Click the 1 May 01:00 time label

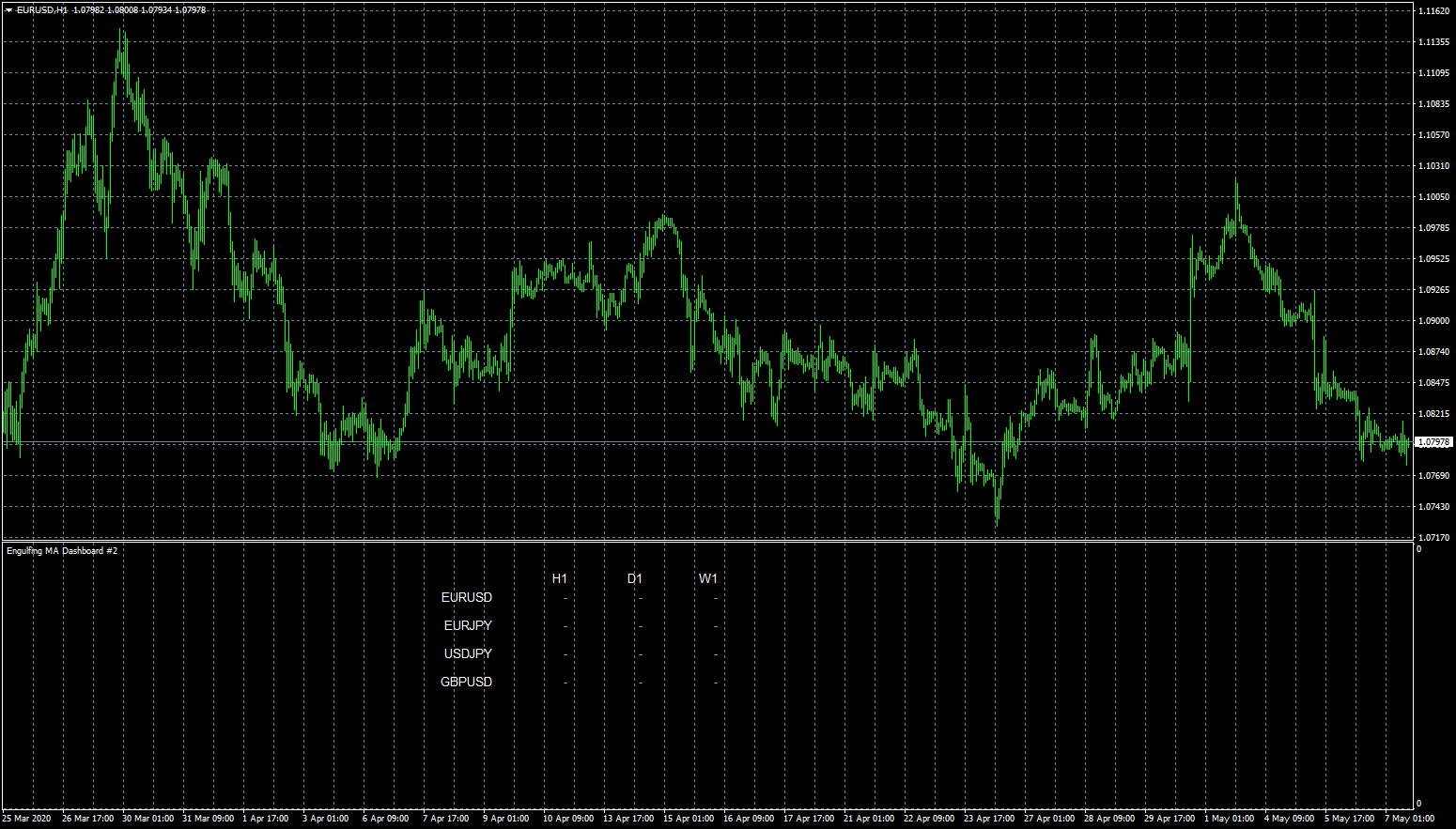coord(1229,819)
